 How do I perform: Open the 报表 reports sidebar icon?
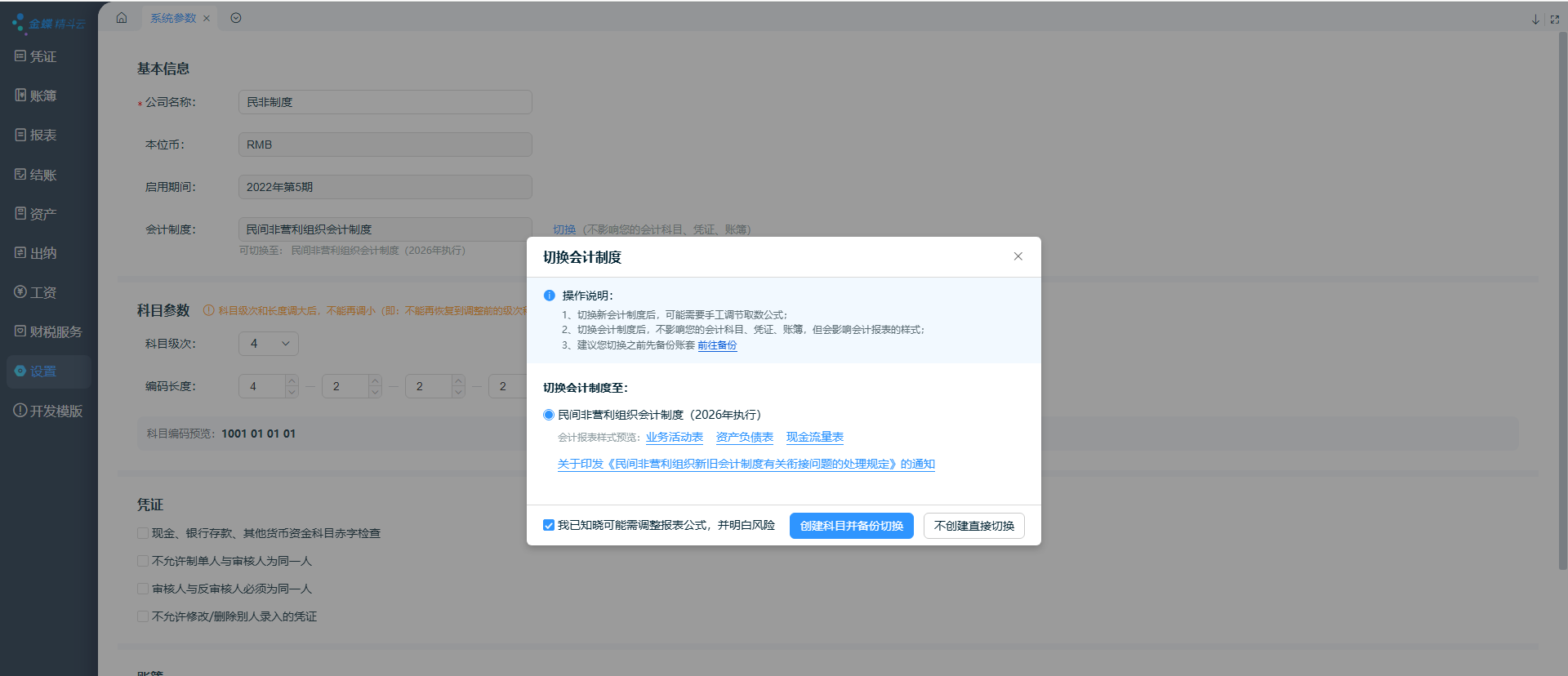pos(21,135)
